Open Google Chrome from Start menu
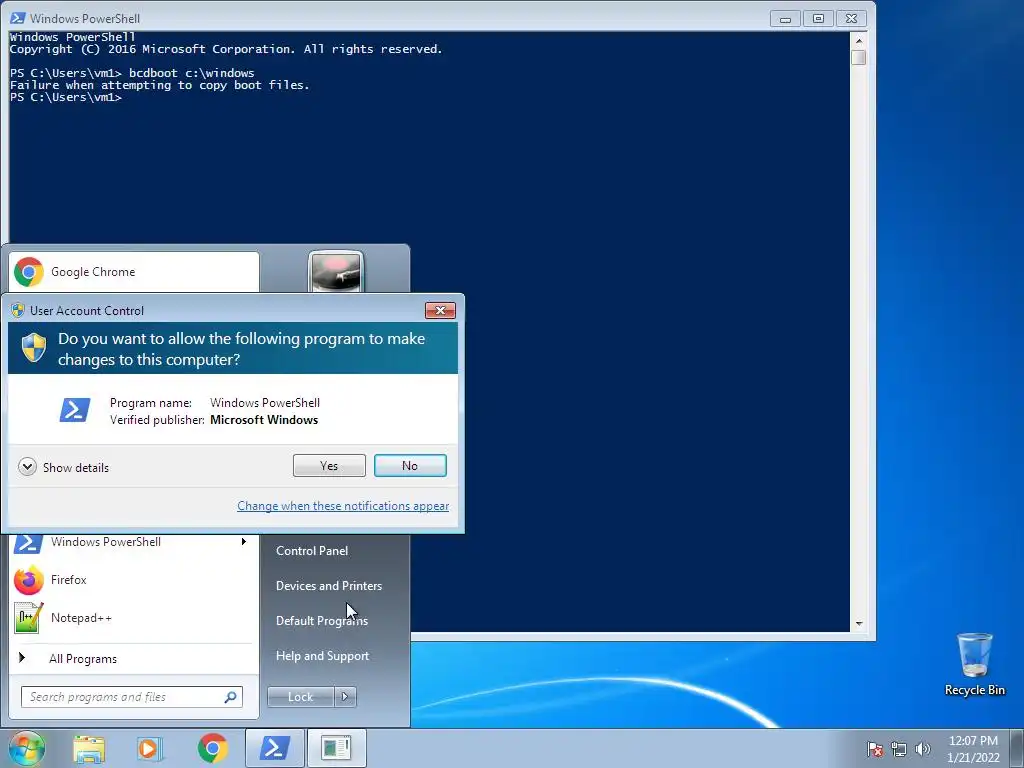Screen dimensions: 1024x768 click(x=134, y=272)
